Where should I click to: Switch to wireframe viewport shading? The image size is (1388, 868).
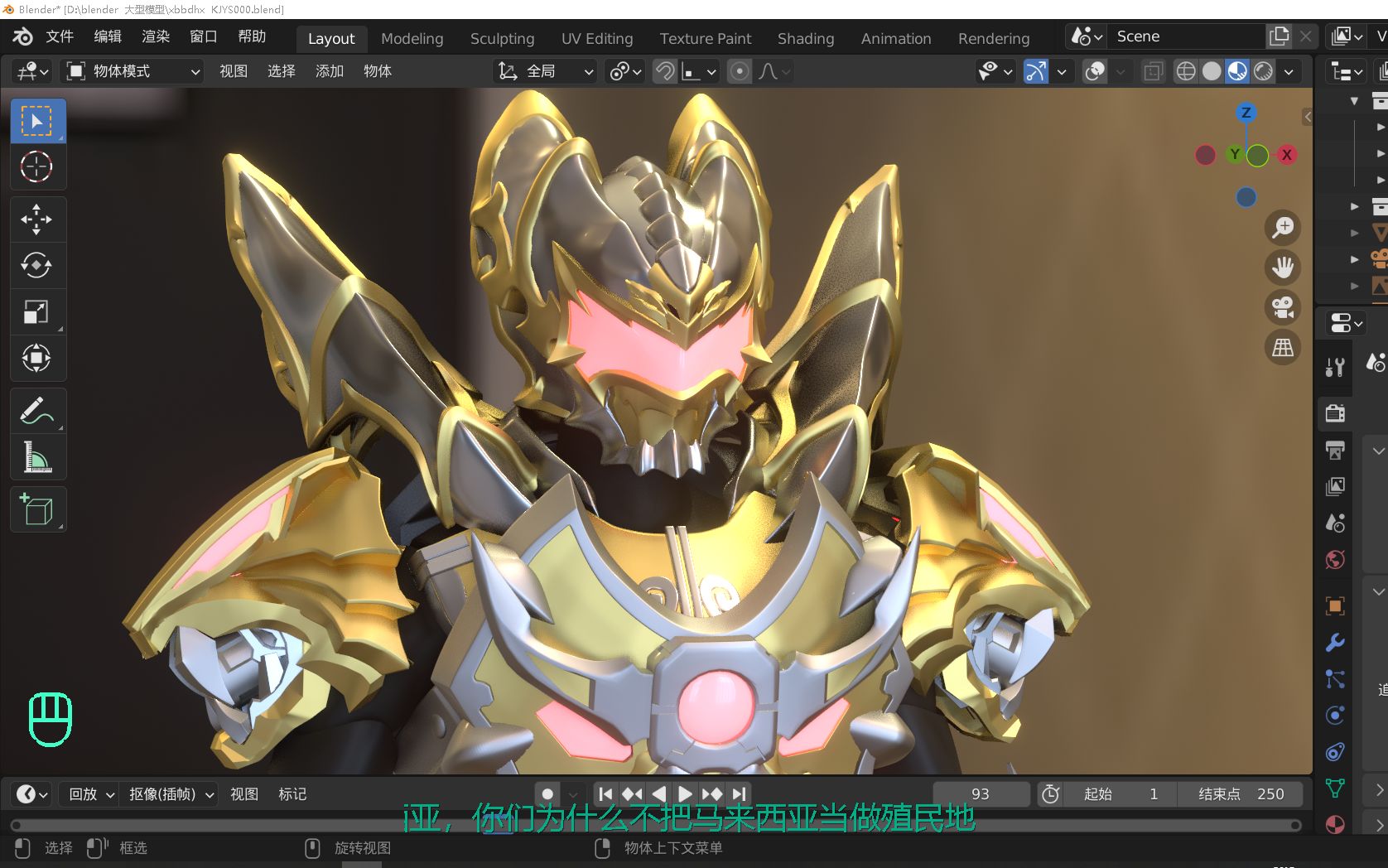[x=1186, y=71]
